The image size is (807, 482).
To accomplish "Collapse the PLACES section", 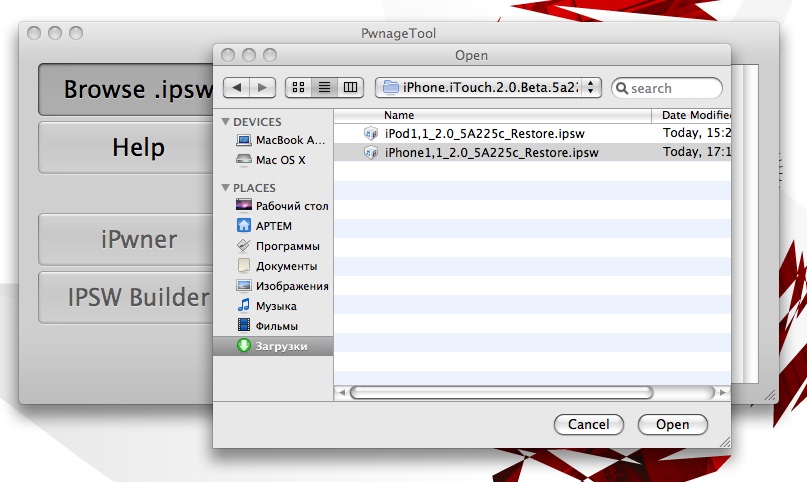I will [x=225, y=188].
